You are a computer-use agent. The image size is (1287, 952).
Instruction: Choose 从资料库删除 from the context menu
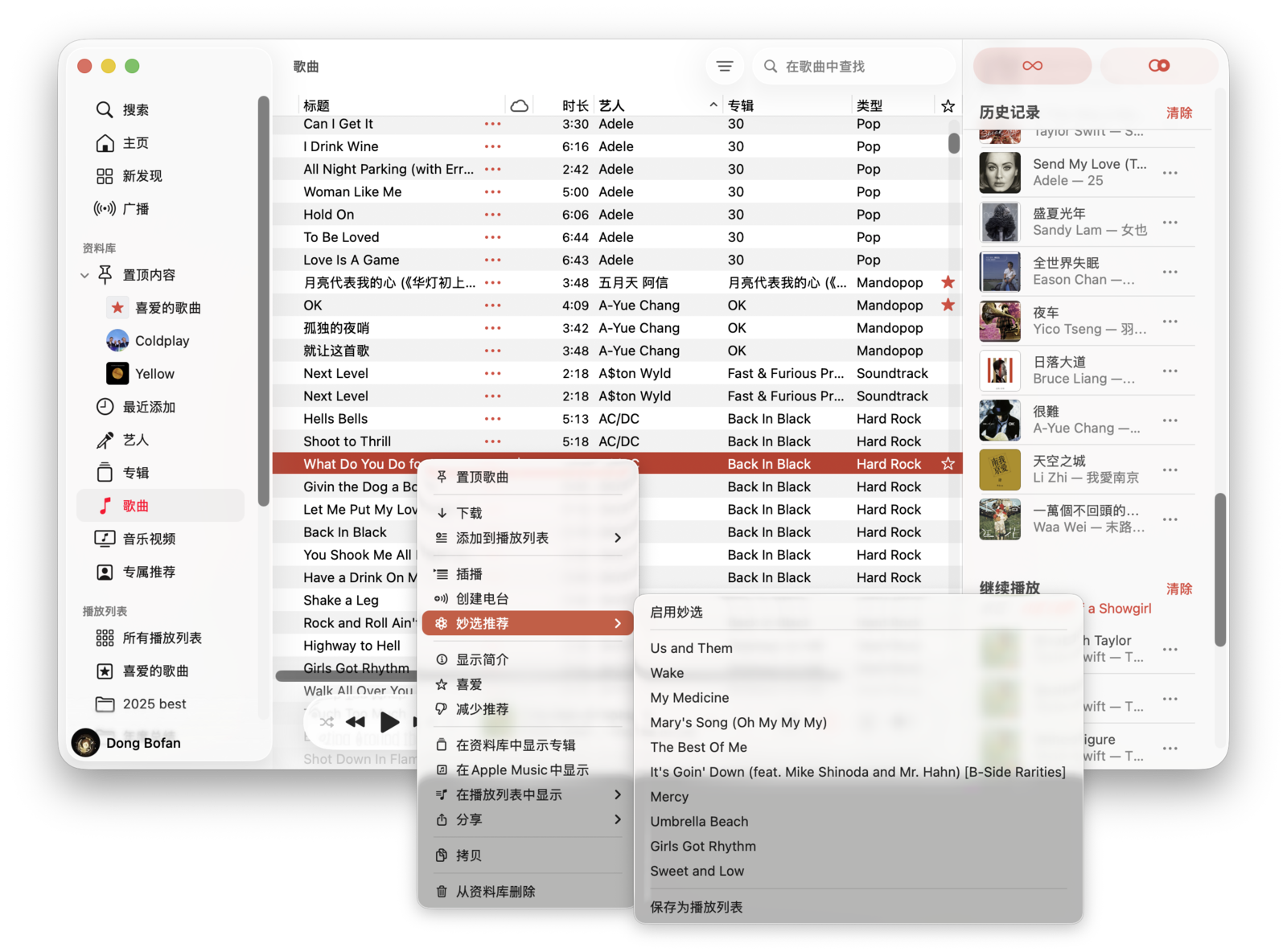528,891
